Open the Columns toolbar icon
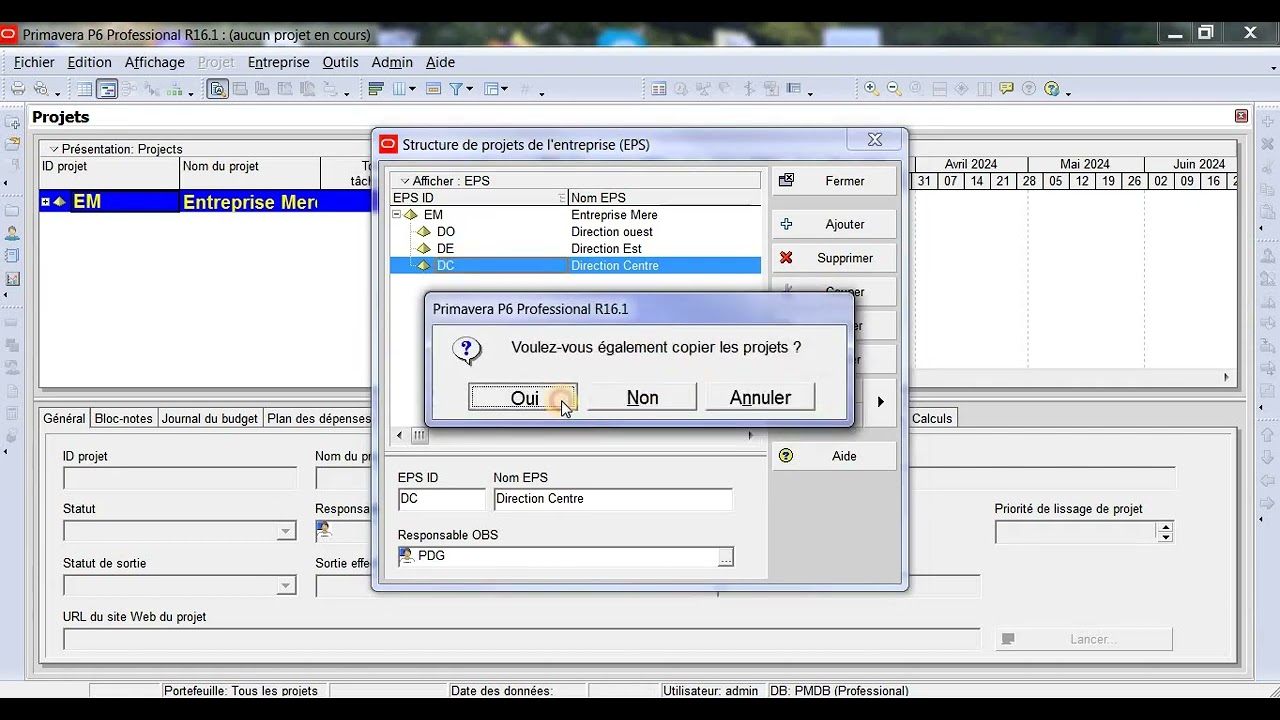Viewport: 1280px width, 720px height. (400, 89)
